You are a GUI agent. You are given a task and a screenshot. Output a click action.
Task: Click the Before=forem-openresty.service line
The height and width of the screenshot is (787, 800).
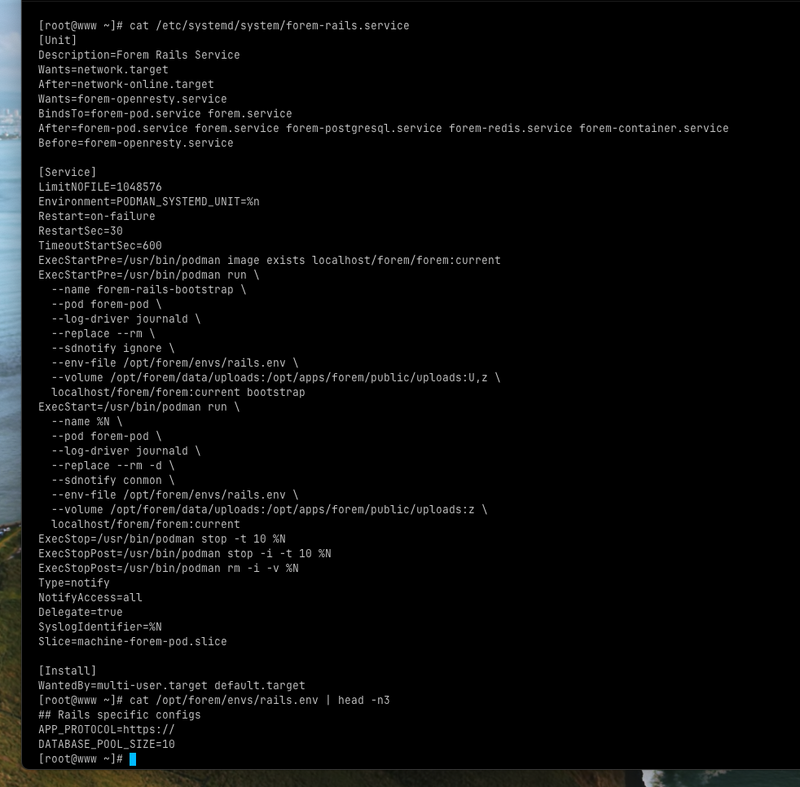pos(136,143)
